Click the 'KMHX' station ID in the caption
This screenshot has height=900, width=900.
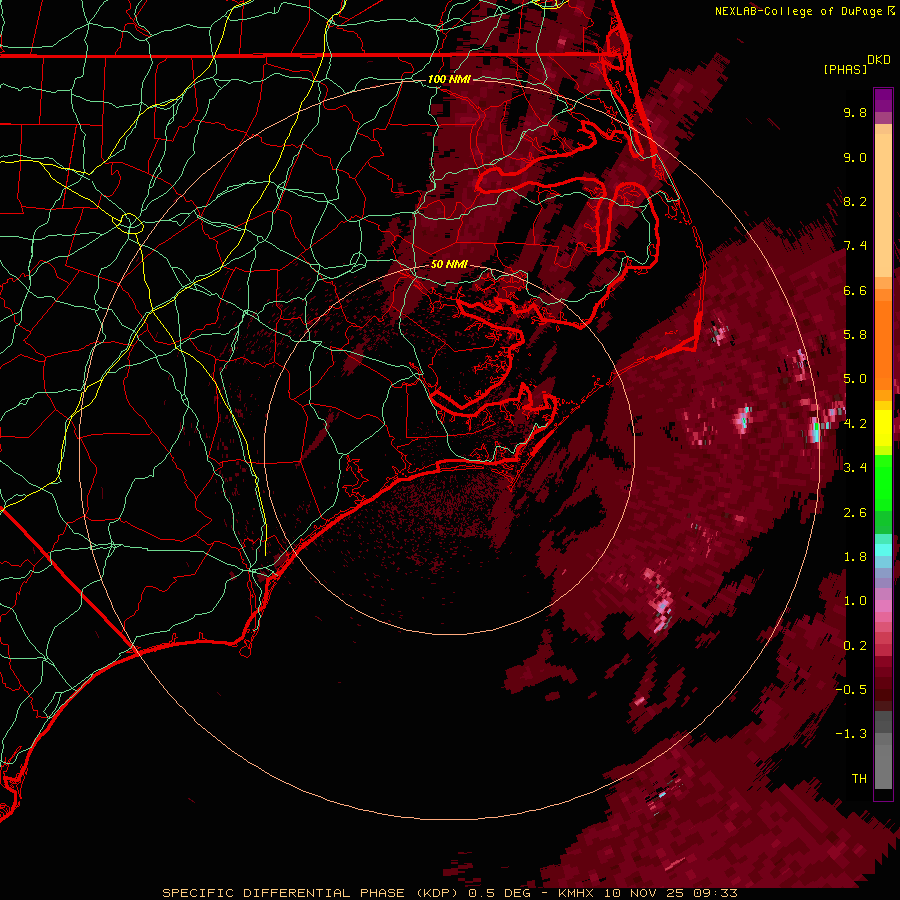pyautogui.click(x=576, y=893)
